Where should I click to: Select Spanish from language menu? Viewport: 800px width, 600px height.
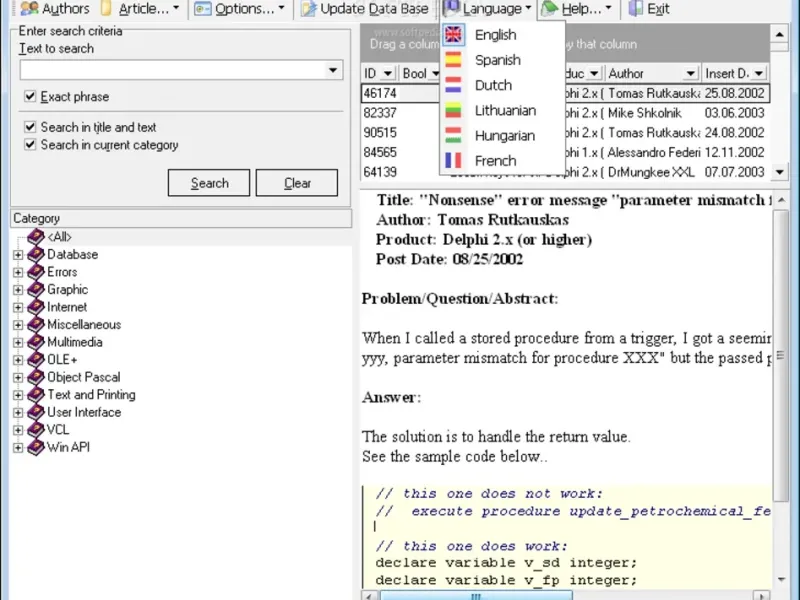click(503, 60)
